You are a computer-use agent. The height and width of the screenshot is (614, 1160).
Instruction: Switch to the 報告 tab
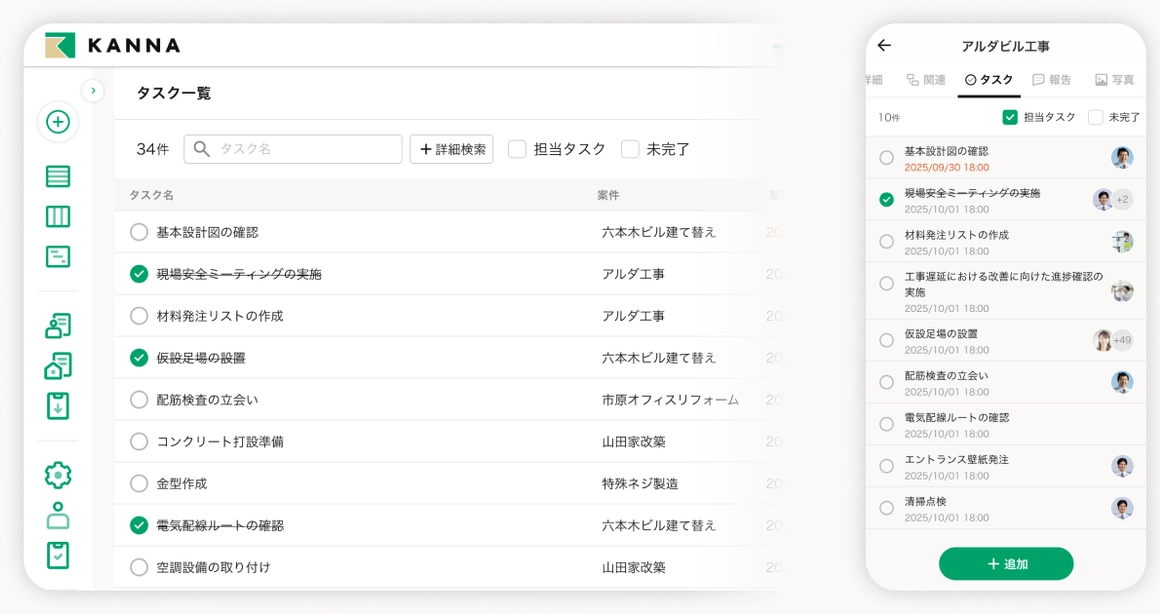(x=1053, y=81)
